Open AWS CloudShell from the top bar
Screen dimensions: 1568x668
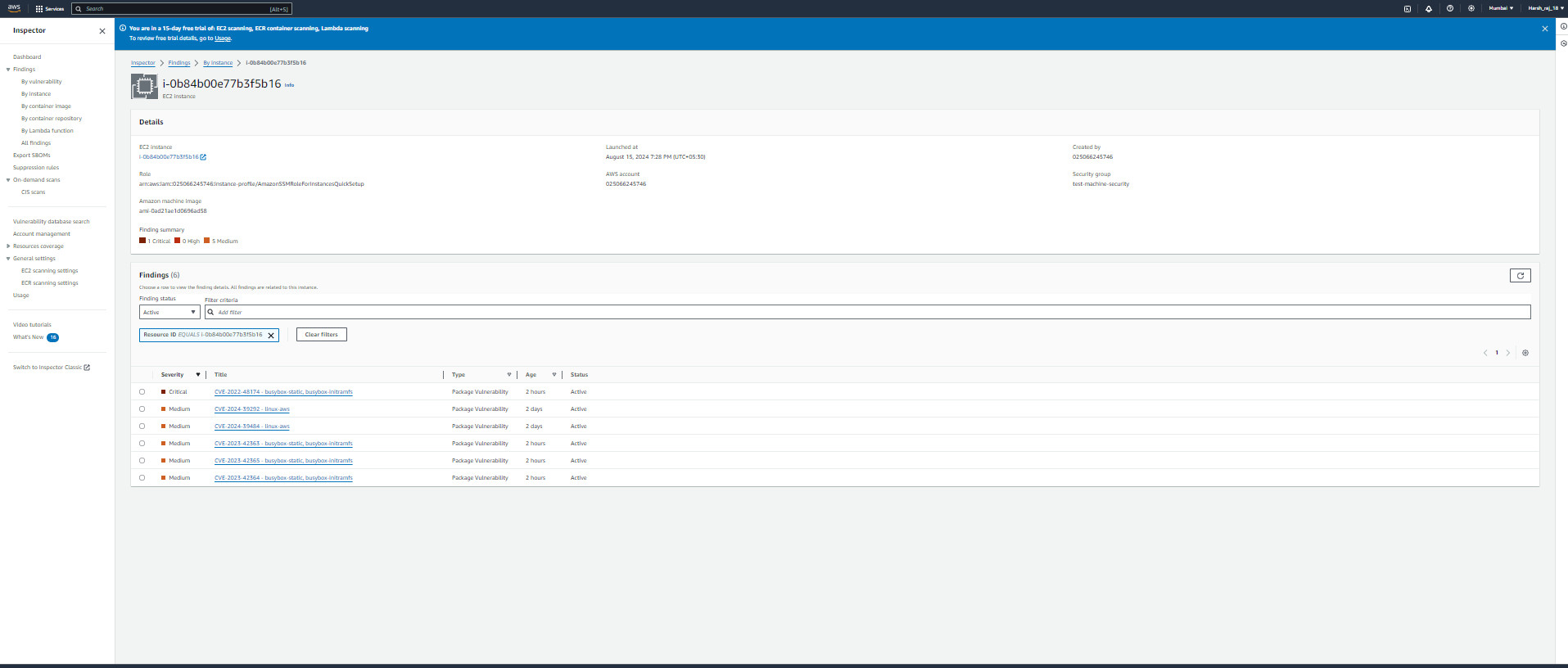pyautogui.click(x=1408, y=8)
